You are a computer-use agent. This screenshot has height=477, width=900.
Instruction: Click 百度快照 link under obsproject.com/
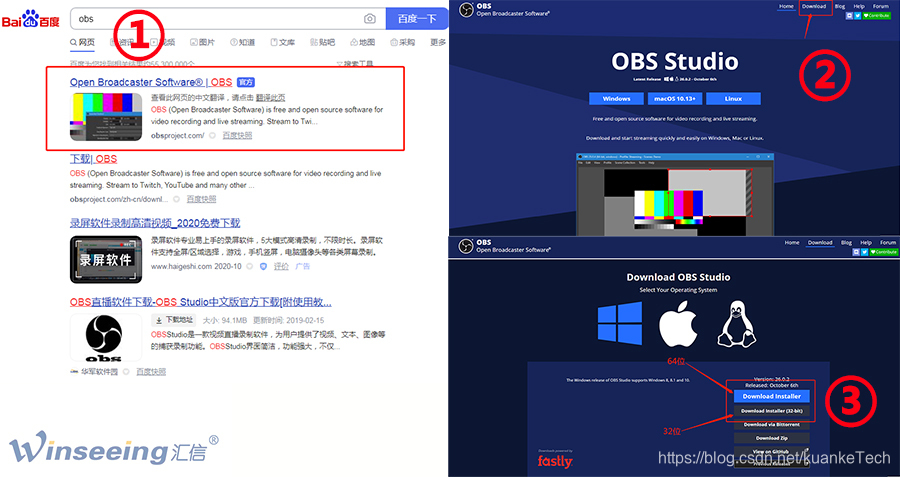pos(237,135)
